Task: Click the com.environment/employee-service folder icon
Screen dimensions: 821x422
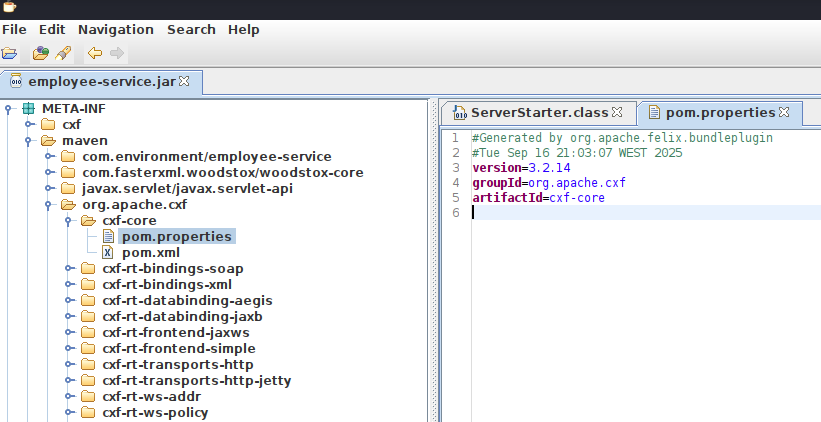Action: pos(68,157)
